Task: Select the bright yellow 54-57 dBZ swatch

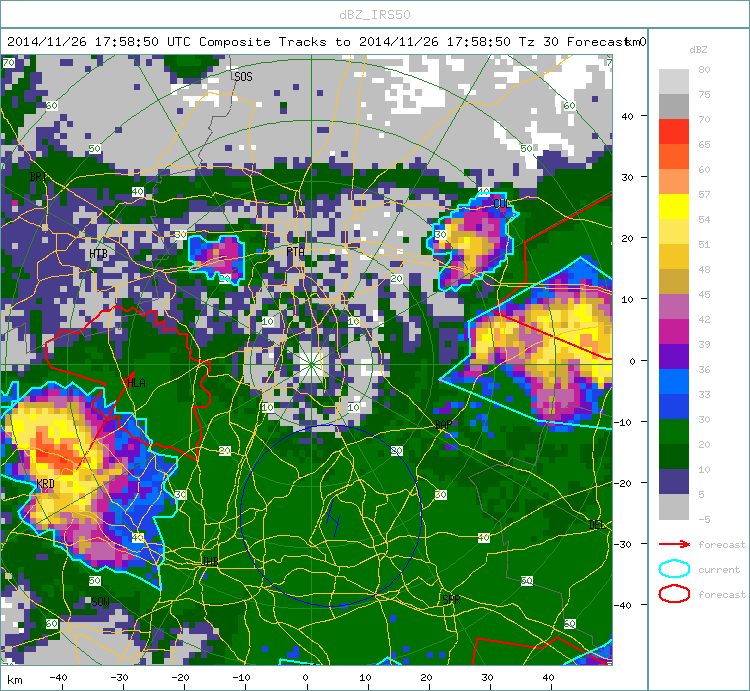Action: 674,207
